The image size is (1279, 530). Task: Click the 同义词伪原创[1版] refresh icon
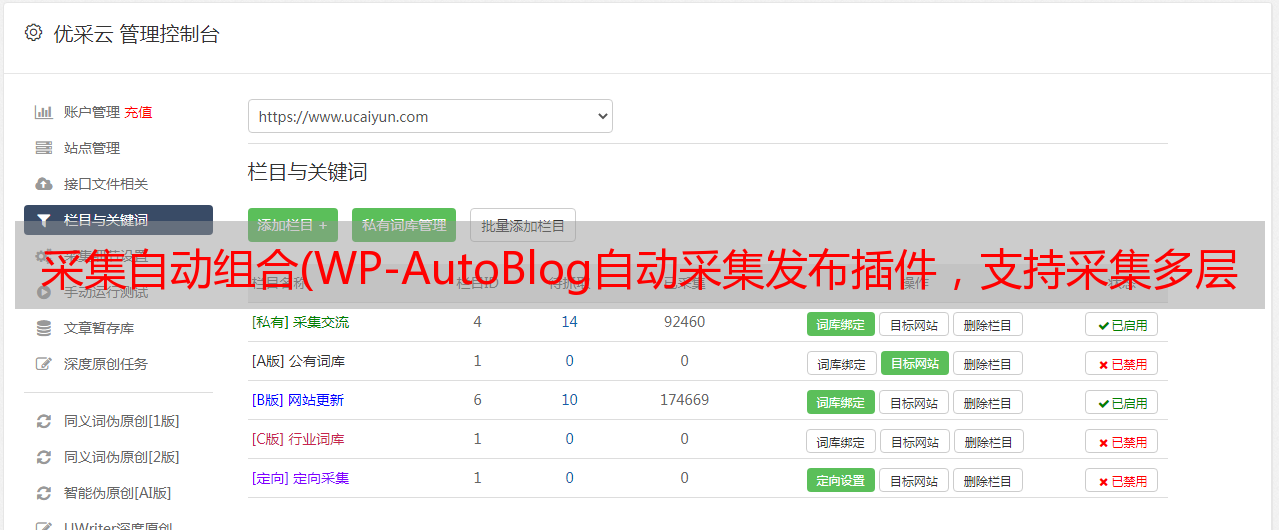tap(43, 421)
